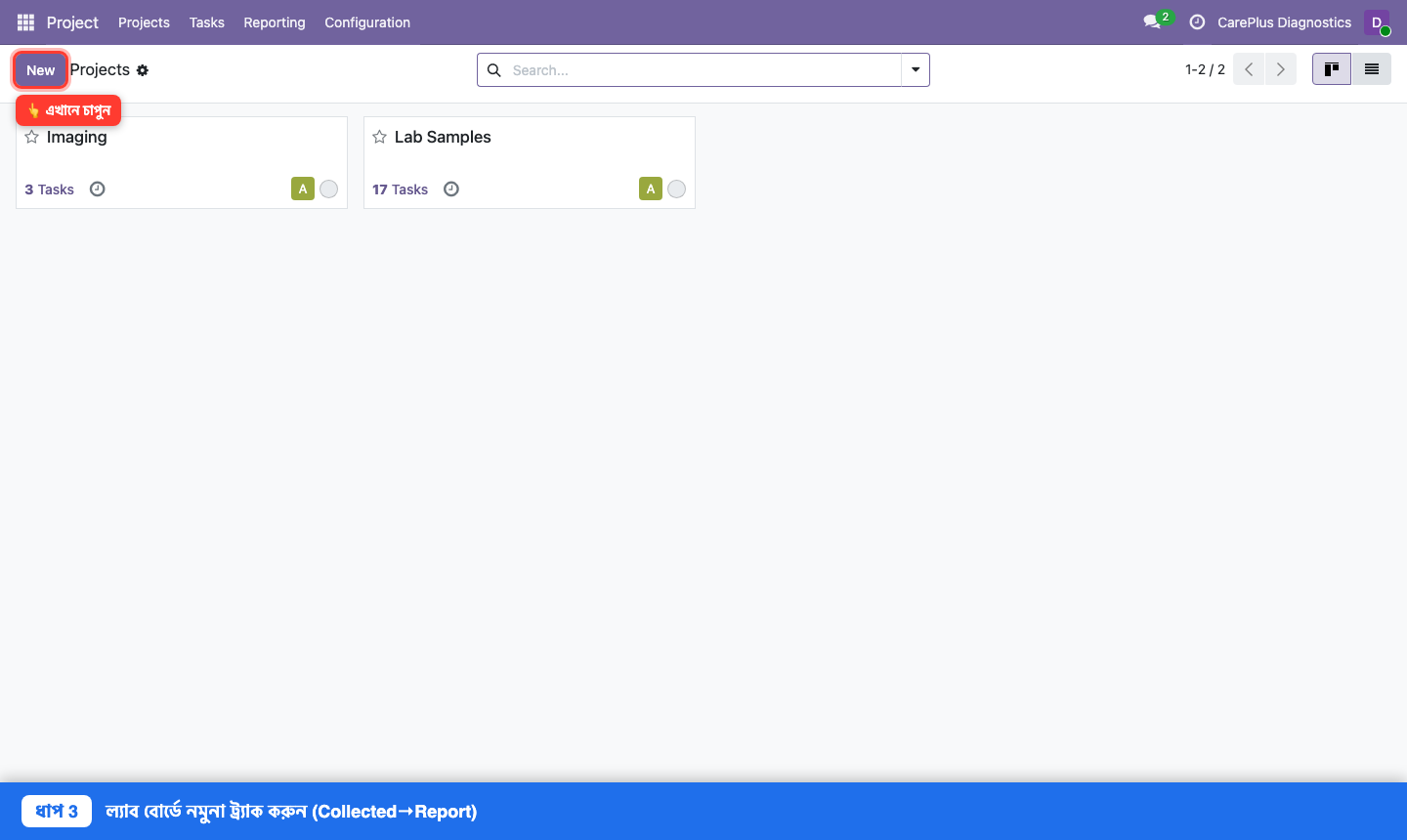
Task: Click the assignee avatar on Lab Samples card
Action: coord(651,189)
